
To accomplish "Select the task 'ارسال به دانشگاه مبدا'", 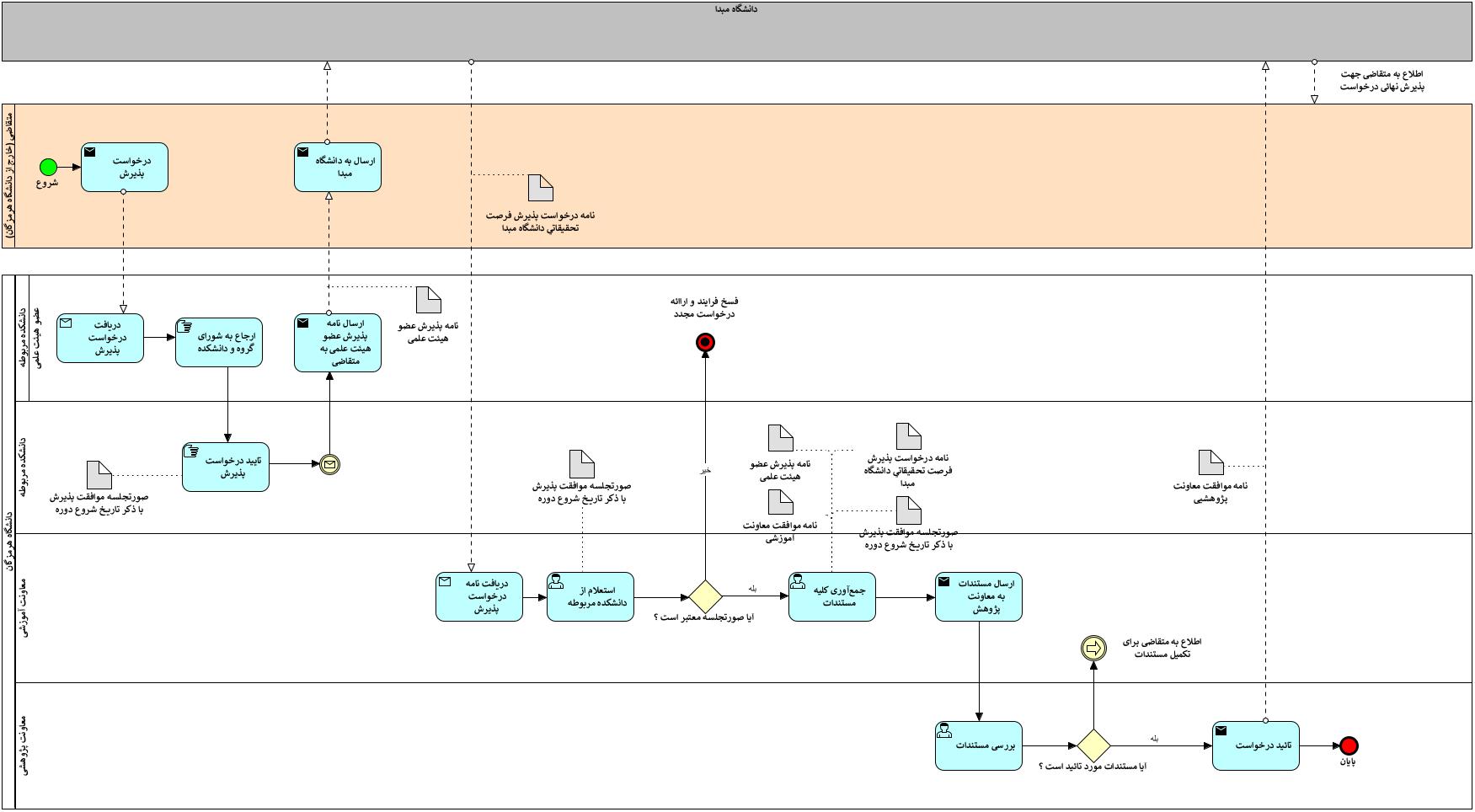I will click(x=337, y=167).
